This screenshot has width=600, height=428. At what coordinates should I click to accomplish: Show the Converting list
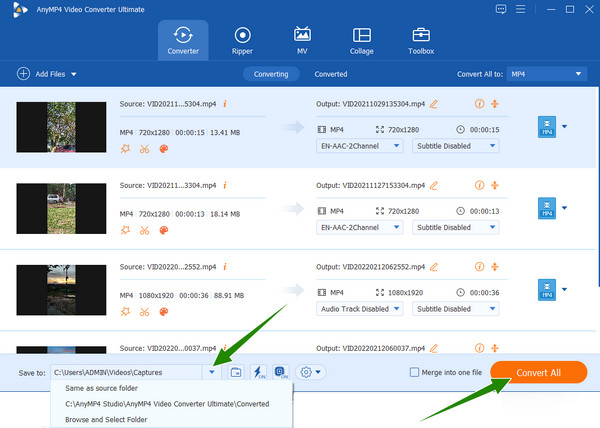click(271, 74)
